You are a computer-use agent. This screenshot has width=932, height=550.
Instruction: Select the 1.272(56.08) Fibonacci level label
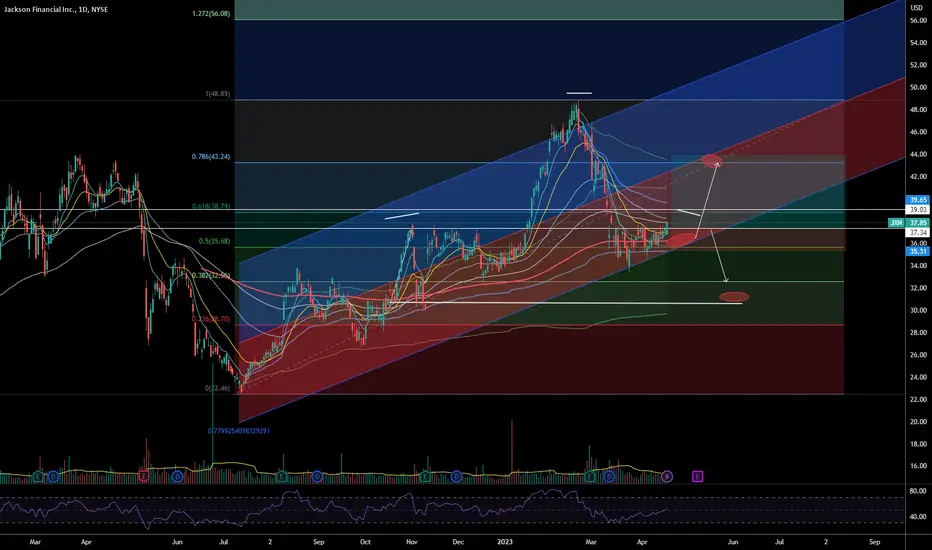pos(211,14)
